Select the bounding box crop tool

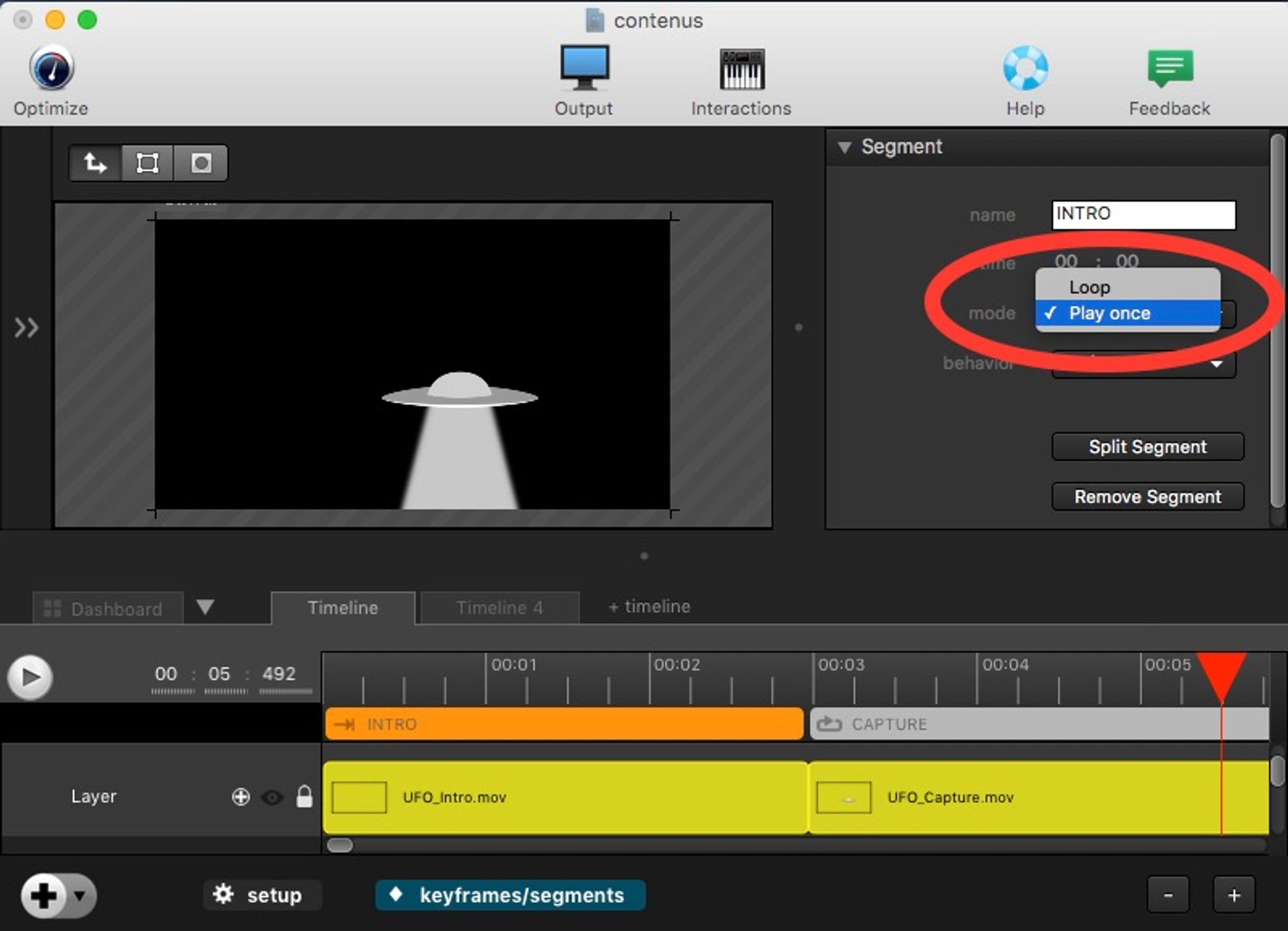pyautogui.click(x=147, y=163)
